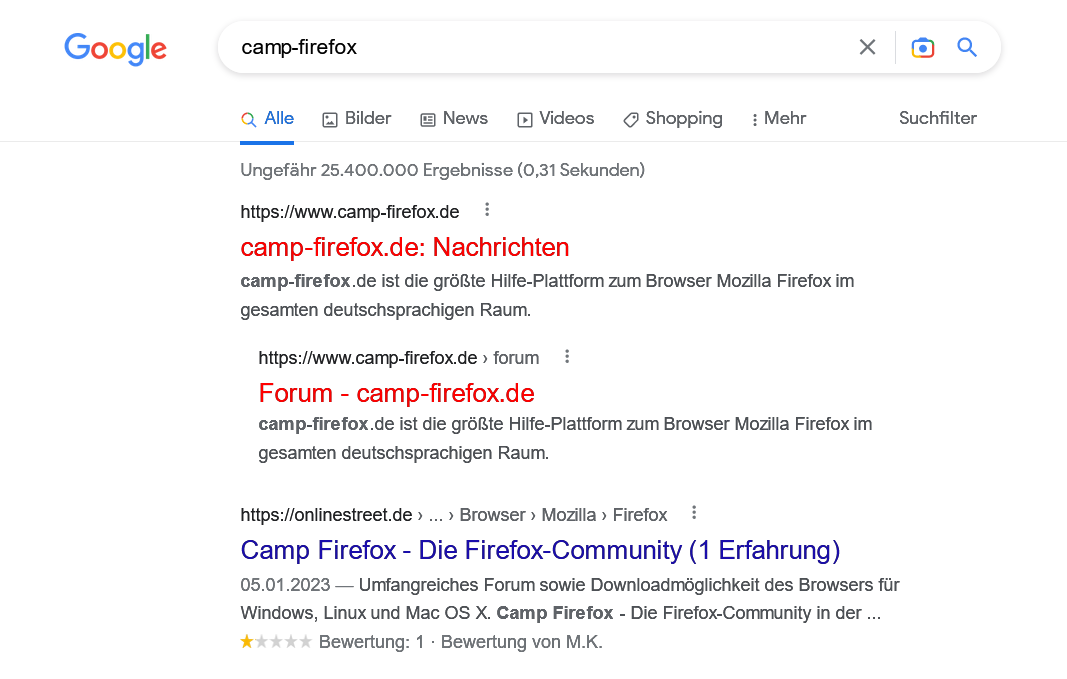Image resolution: width=1067 pixels, height=679 pixels.
Task: Click the Google logo
Action: [x=116, y=48]
